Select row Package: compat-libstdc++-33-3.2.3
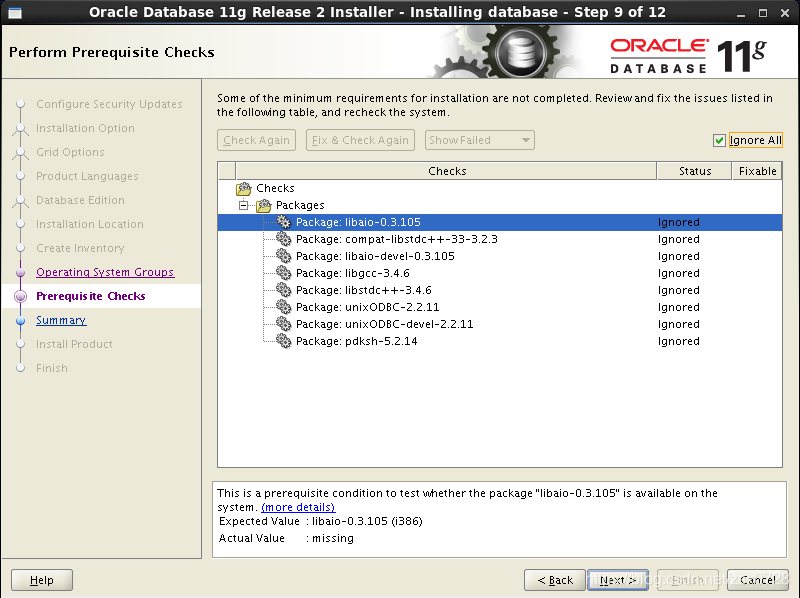Viewport: 800px width, 598px height. [x=500, y=239]
